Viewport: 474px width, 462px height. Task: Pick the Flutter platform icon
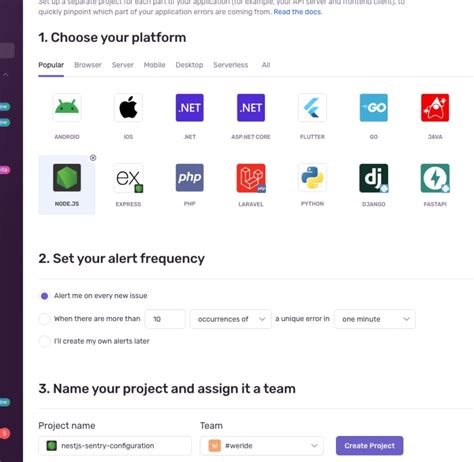pyautogui.click(x=312, y=107)
